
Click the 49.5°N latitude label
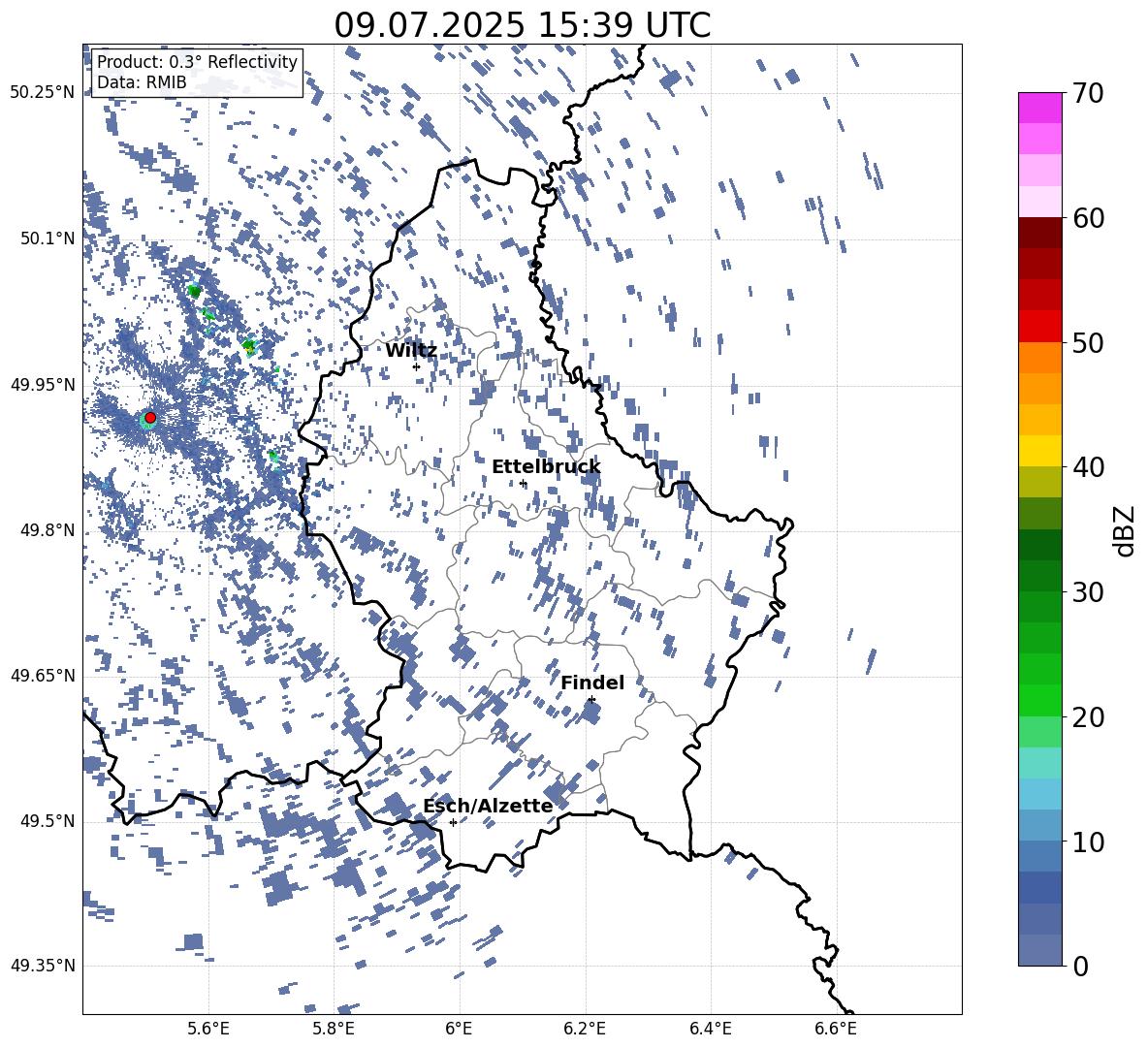48,821
